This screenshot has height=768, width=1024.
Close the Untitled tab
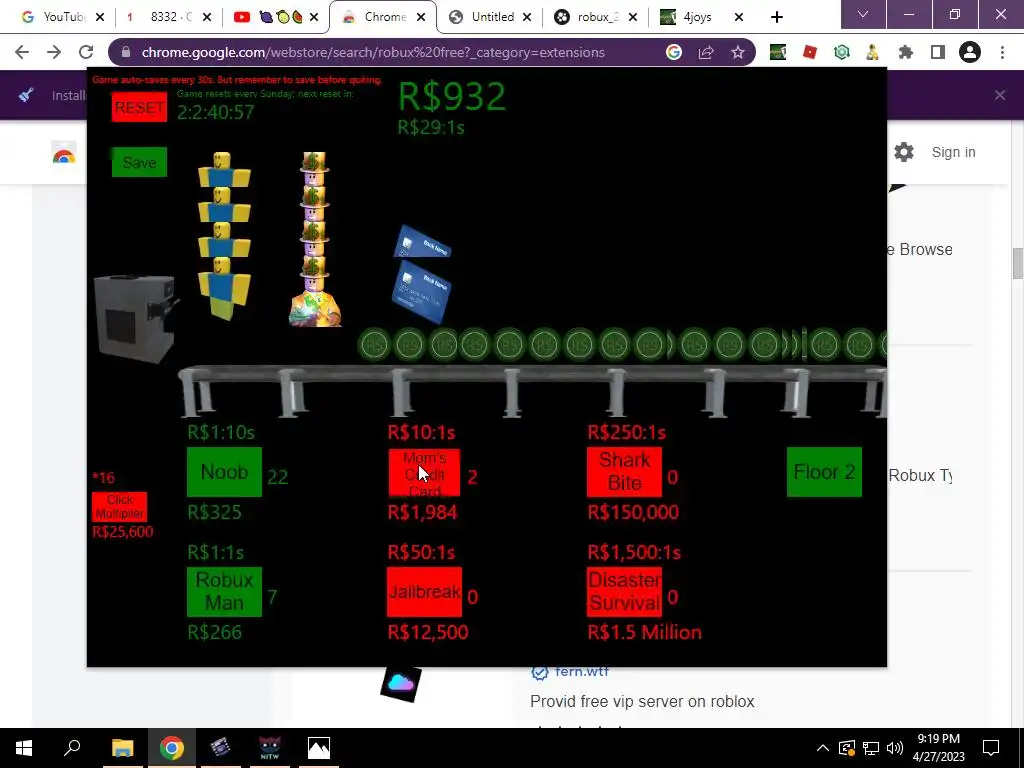tap(527, 17)
